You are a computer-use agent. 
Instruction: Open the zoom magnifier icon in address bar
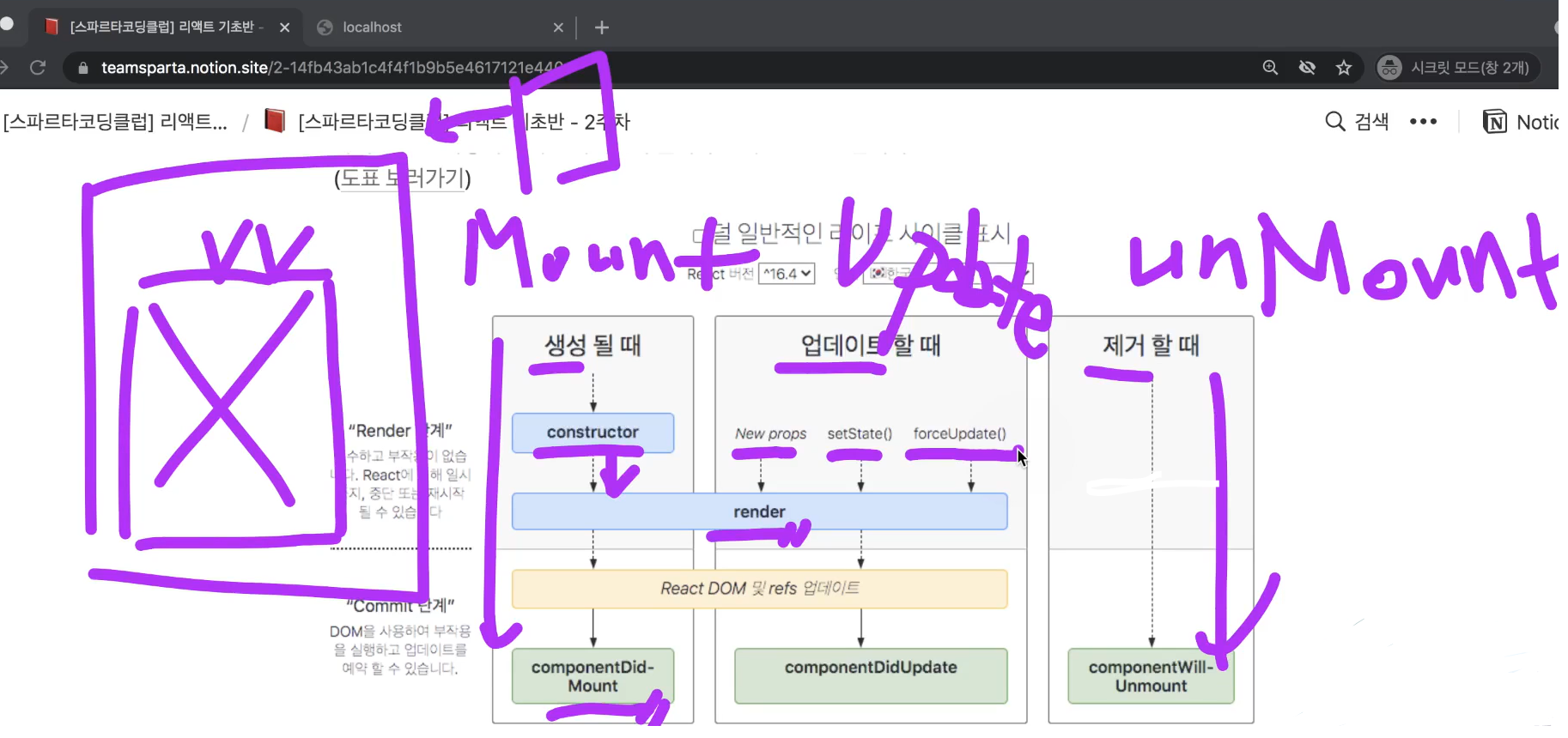[x=1270, y=67]
